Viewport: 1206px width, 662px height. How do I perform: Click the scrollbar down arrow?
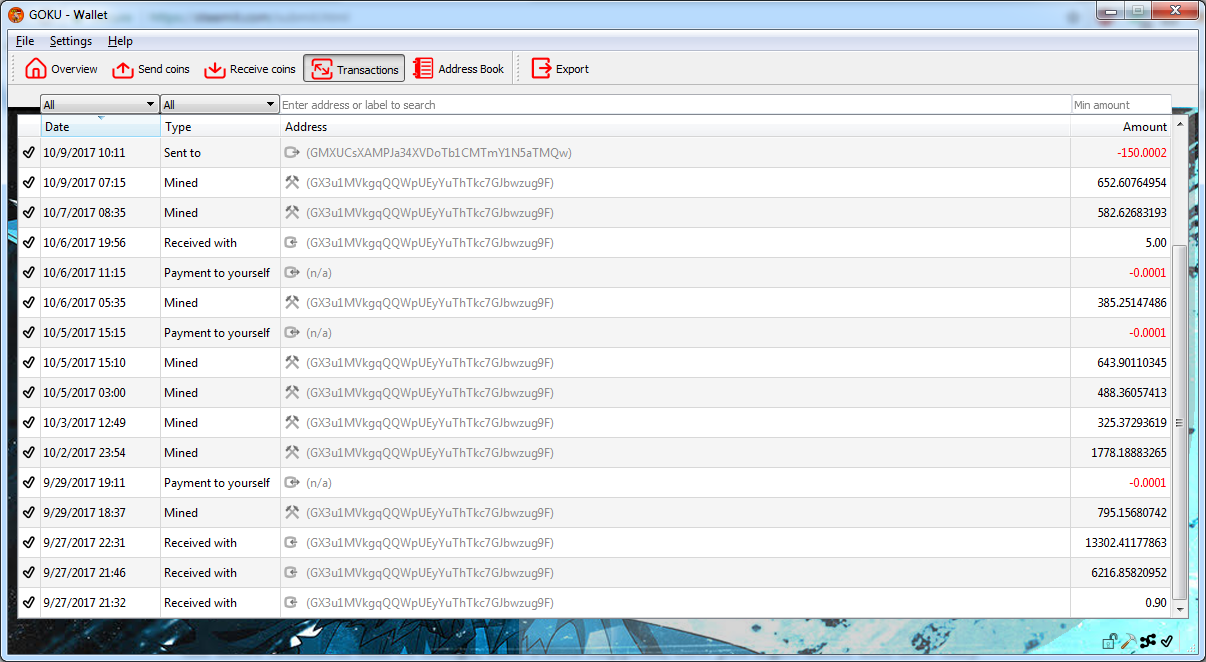tap(1180, 608)
